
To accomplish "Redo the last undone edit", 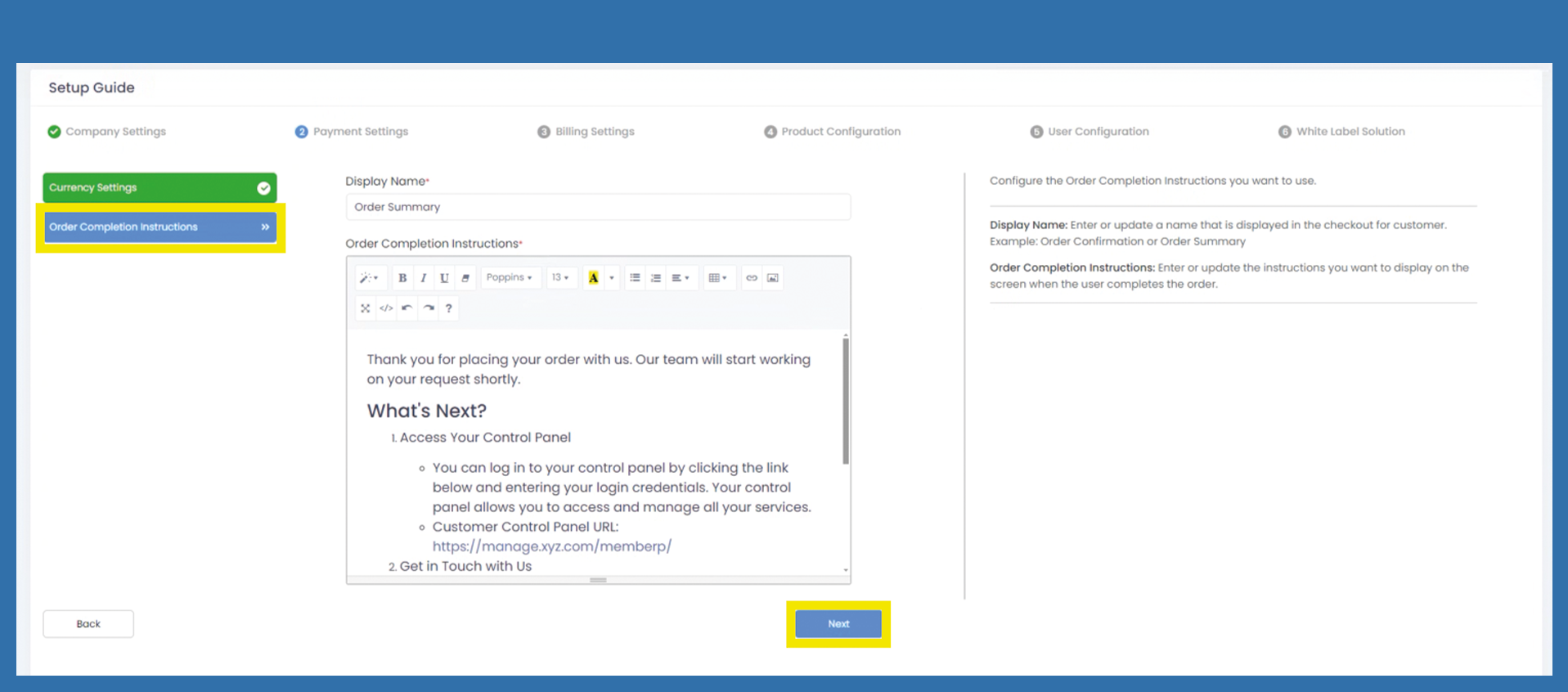I will [428, 308].
